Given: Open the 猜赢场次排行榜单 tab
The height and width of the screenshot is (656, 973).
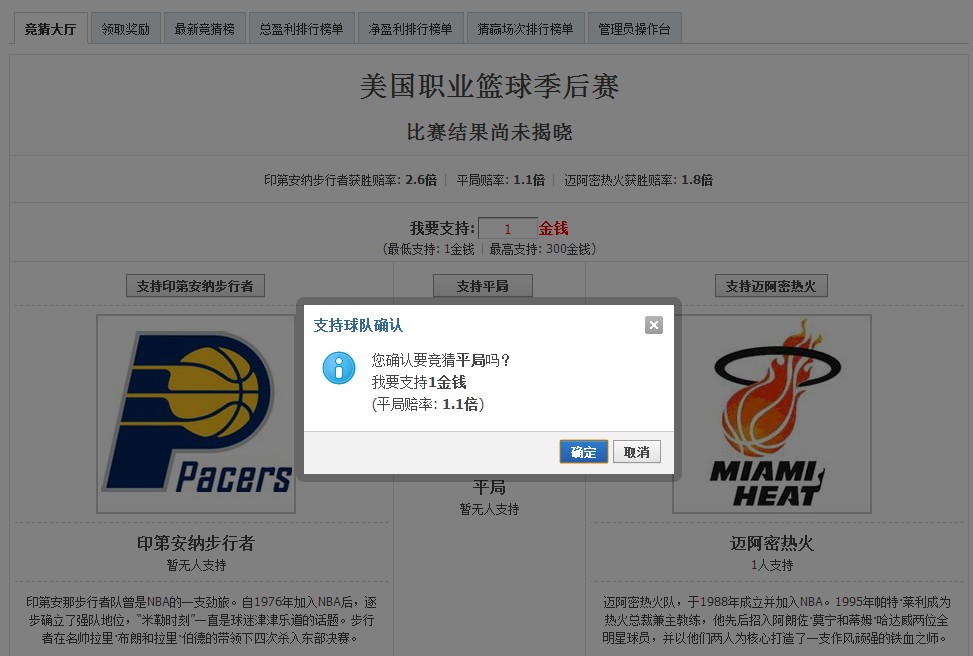Looking at the screenshot, I should click(527, 28).
